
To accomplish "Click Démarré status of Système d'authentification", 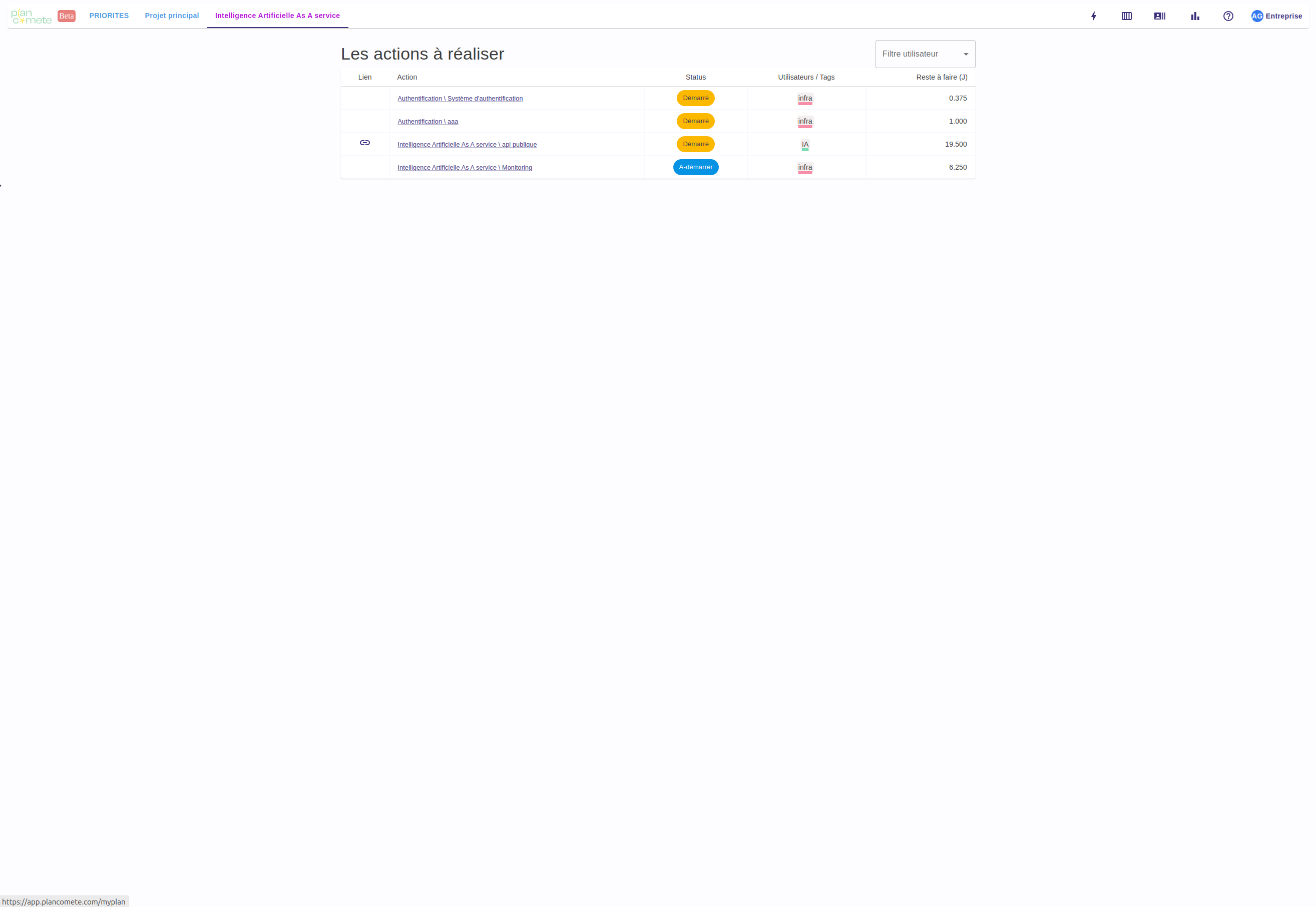I will (x=695, y=98).
